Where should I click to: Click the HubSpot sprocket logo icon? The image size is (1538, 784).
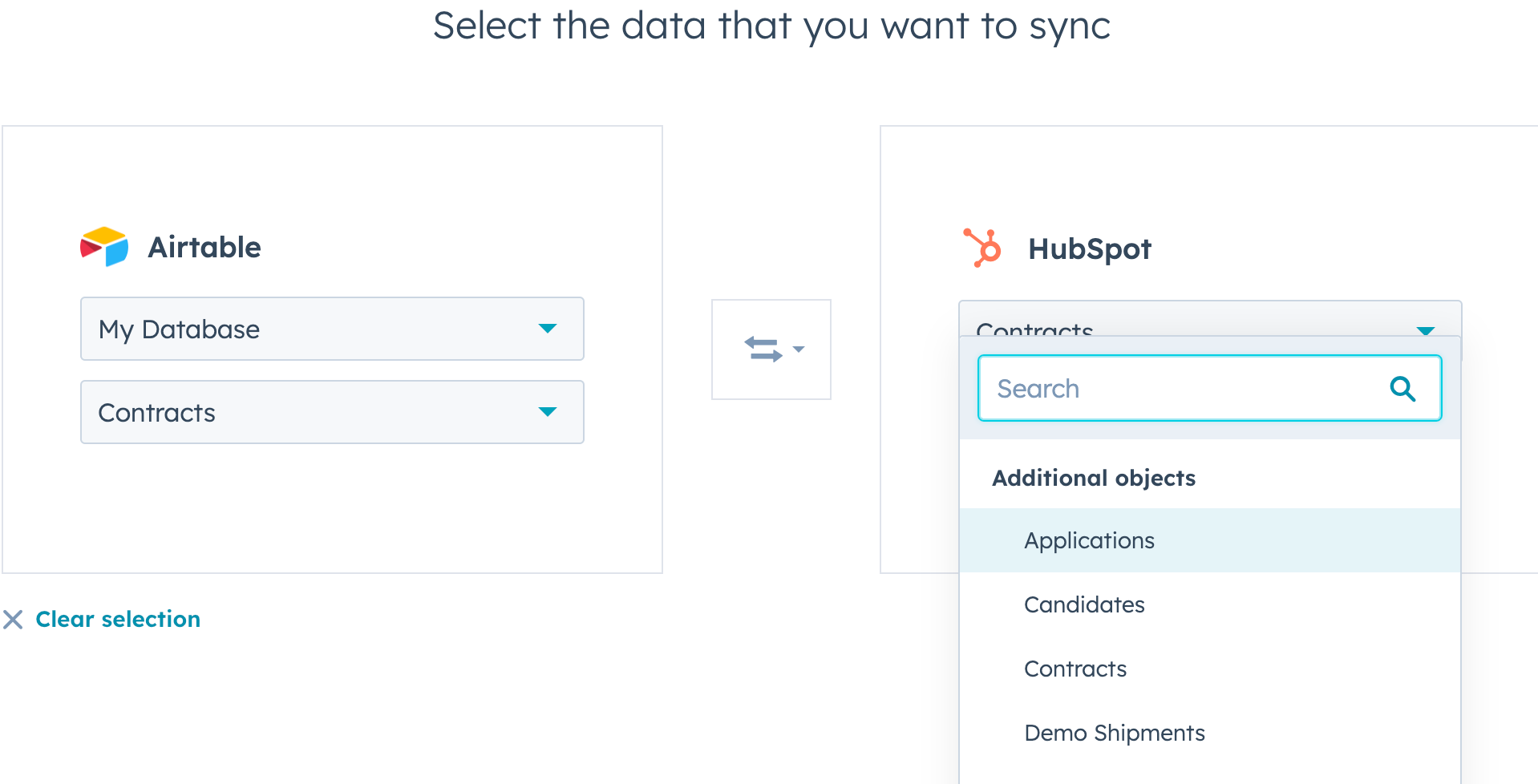981,248
